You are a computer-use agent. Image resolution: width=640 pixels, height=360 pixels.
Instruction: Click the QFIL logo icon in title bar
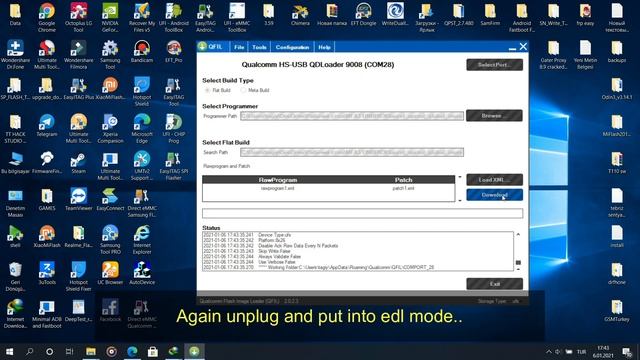pyautogui.click(x=202, y=47)
